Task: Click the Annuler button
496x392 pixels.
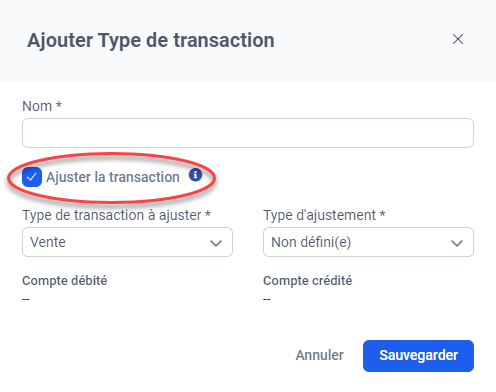Action: [x=319, y=355]
